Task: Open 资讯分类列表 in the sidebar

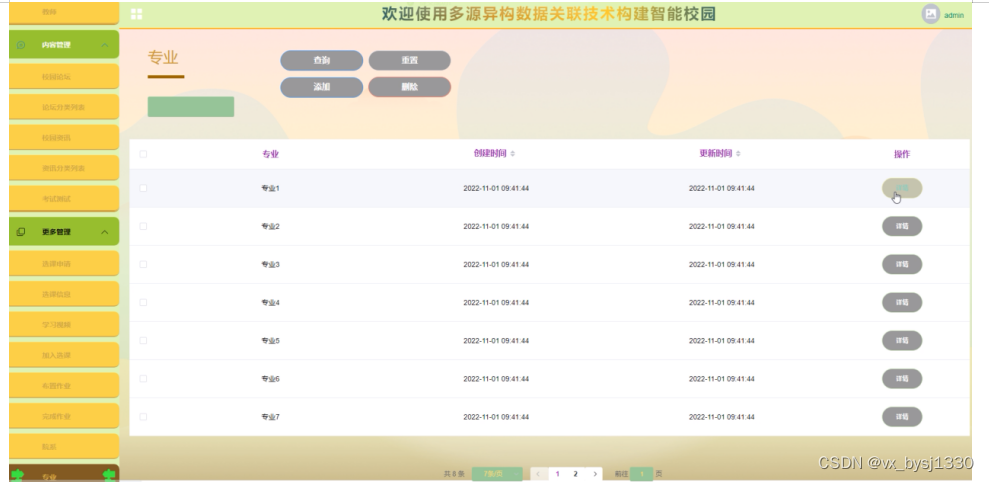Action: [x=64, y=168]
